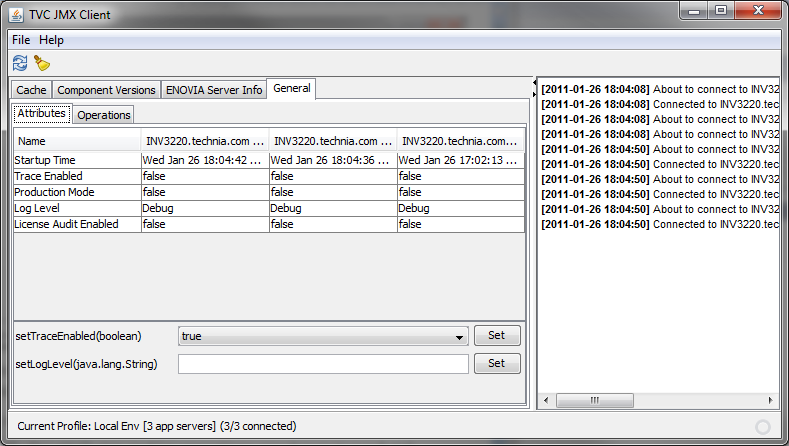Click the status indicator circle at bottom right
789x446 pixels.
764,426
